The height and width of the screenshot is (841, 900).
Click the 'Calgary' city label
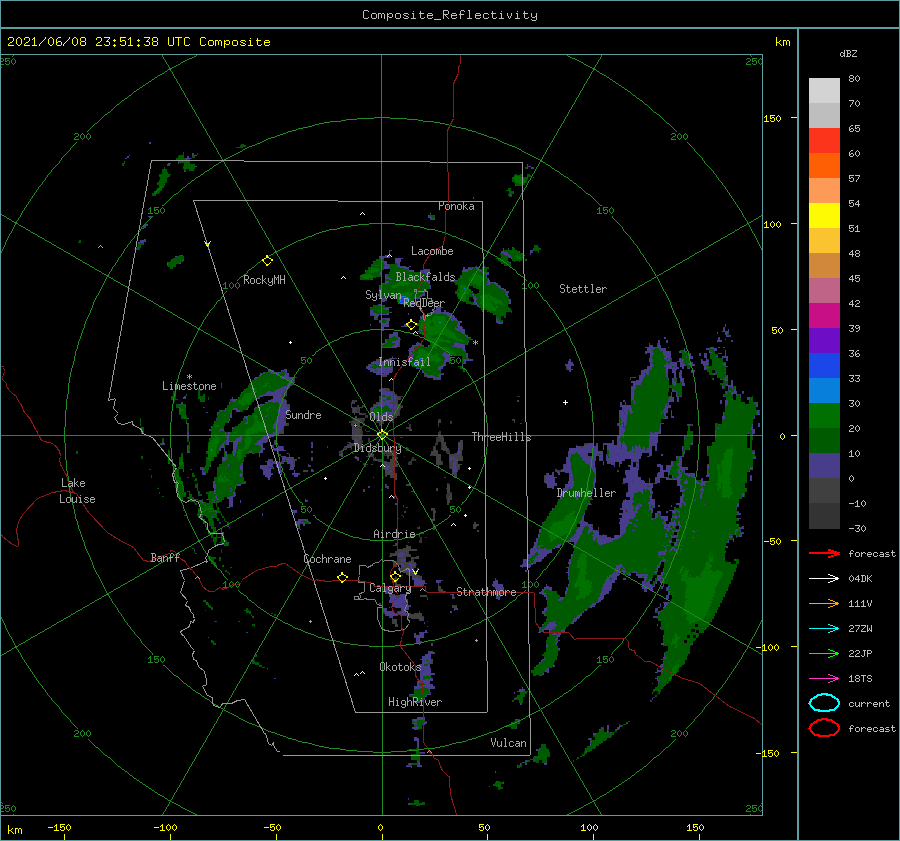(x=390, y=588)
